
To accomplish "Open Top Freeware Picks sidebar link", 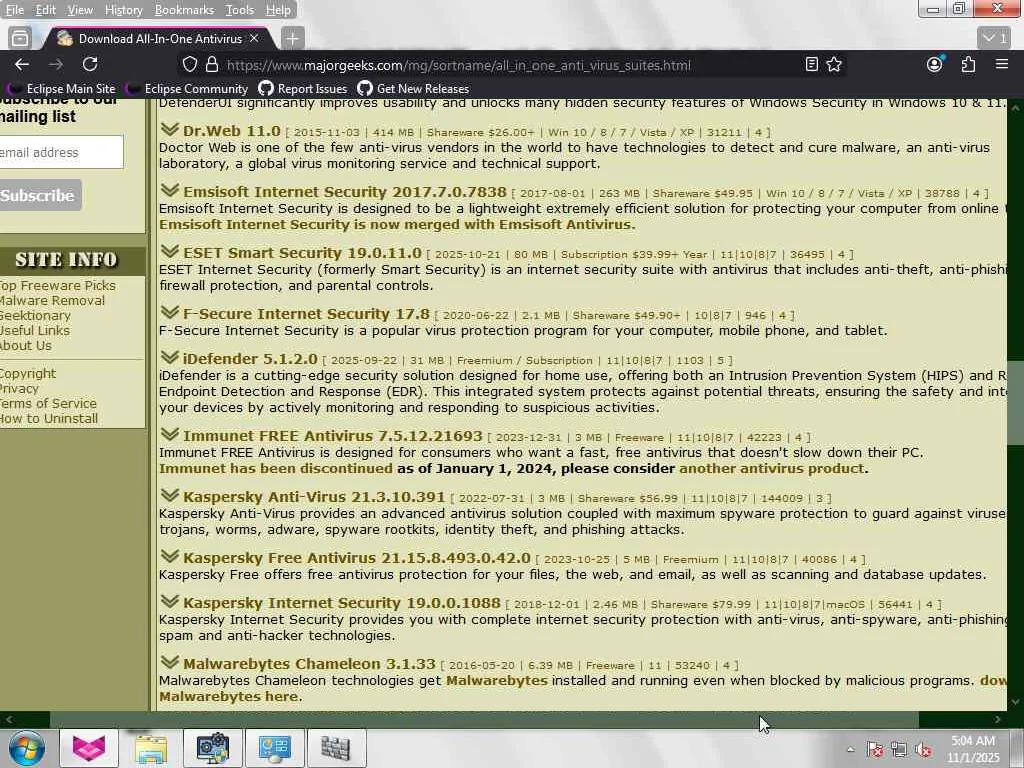I will (57, 285).
